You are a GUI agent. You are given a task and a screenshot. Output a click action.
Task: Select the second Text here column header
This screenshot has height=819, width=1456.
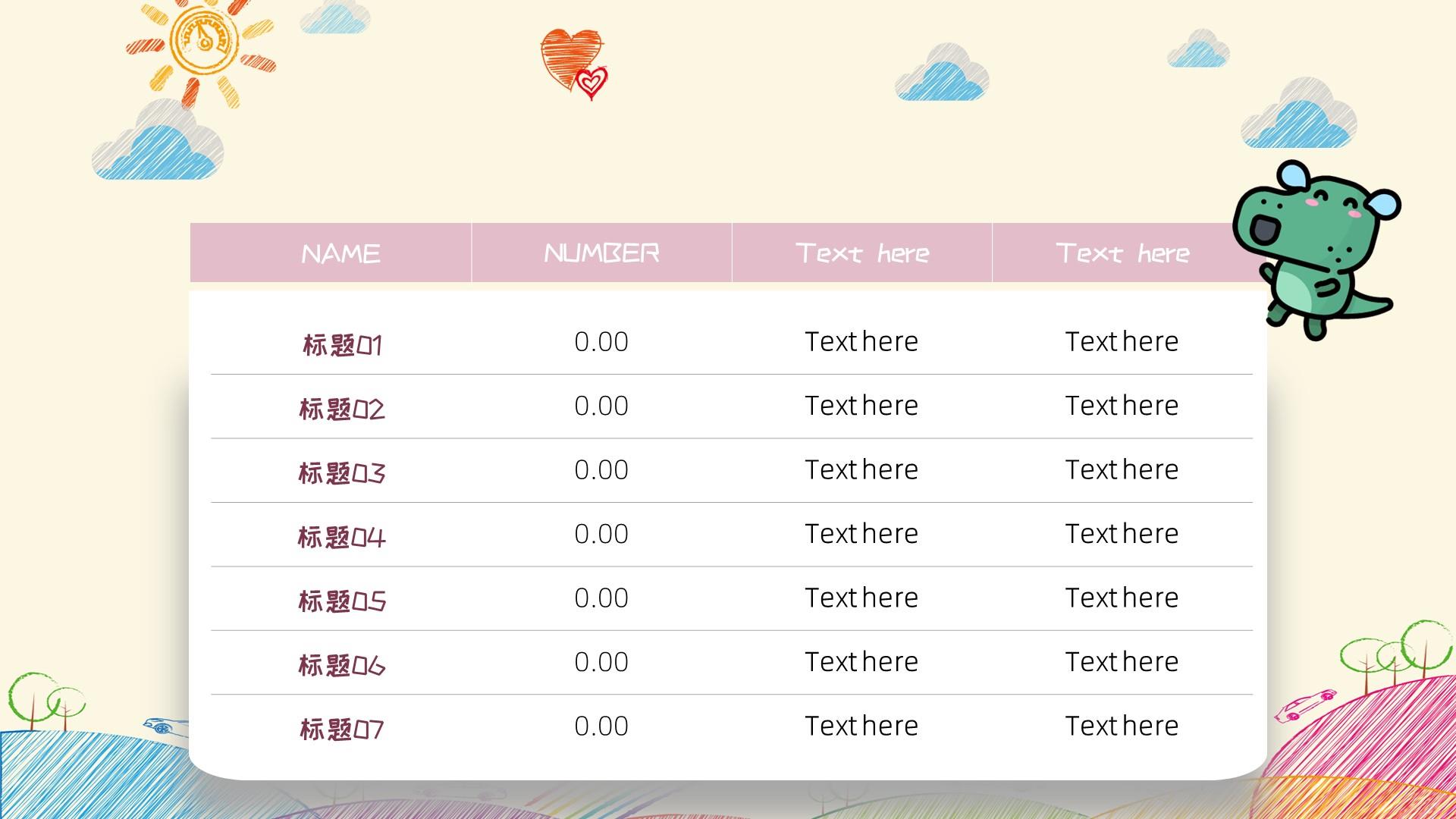pos(1123,252)
